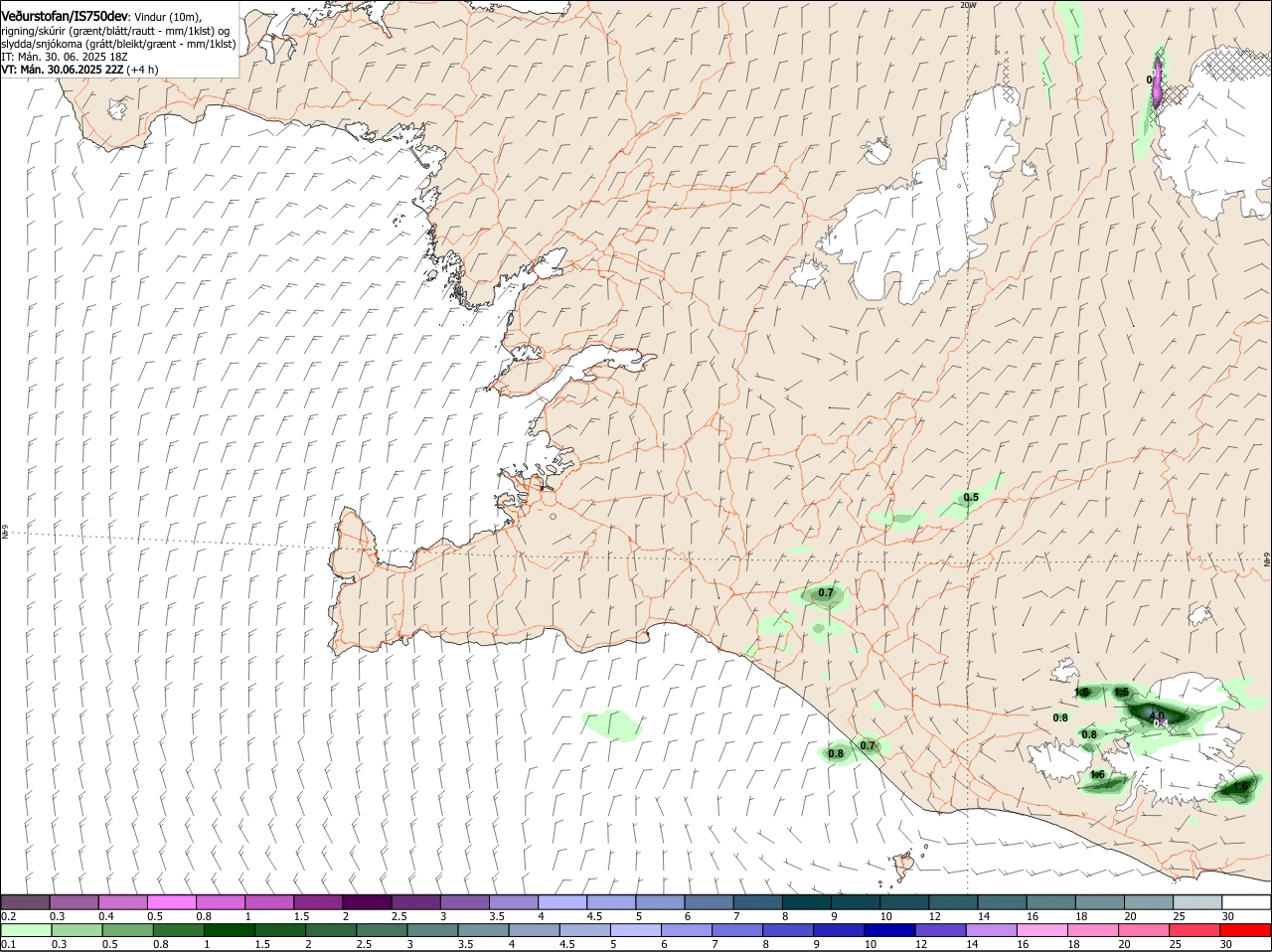Screen dimensions: 1272x952
Task: Click the 25 label in the bottom legend row
Action: click(x=1174, y=944)
